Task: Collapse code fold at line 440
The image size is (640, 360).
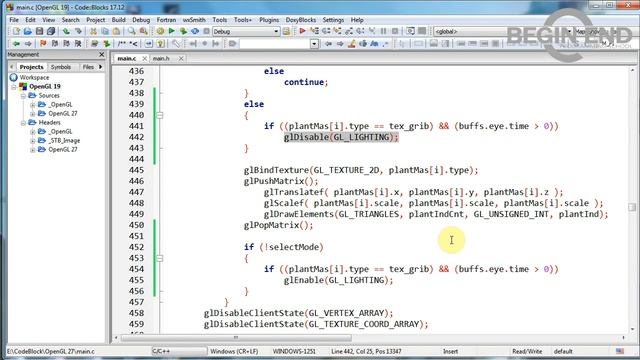Action: [x=160, y=115]
